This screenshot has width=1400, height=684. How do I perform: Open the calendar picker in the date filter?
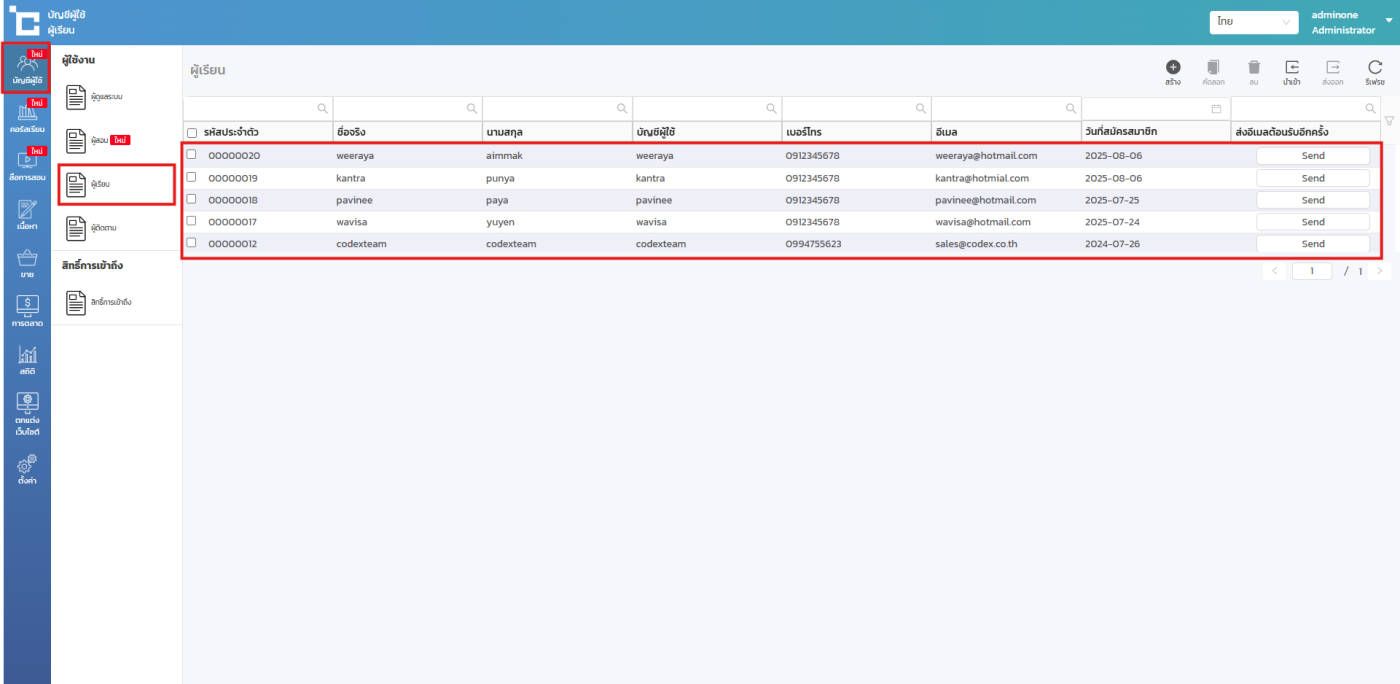click(x=1216, y=108)
